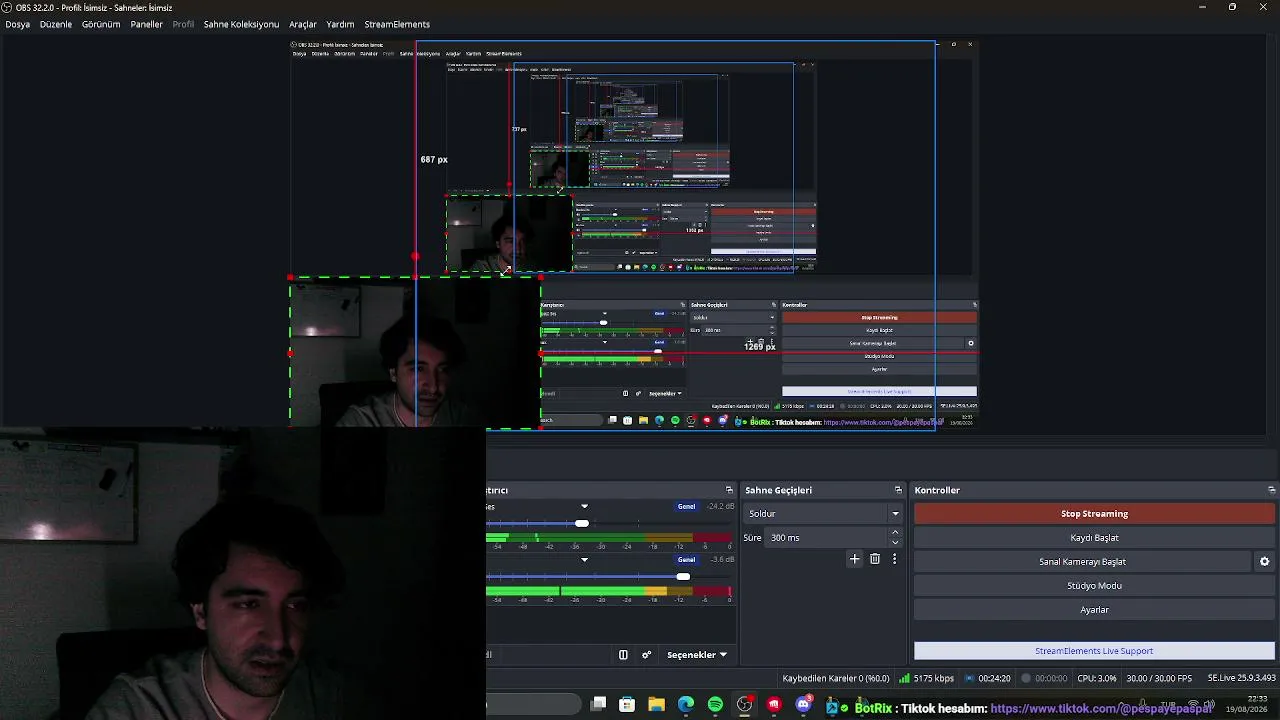Undock the Kontroller panel

[x=1271, y=490]
